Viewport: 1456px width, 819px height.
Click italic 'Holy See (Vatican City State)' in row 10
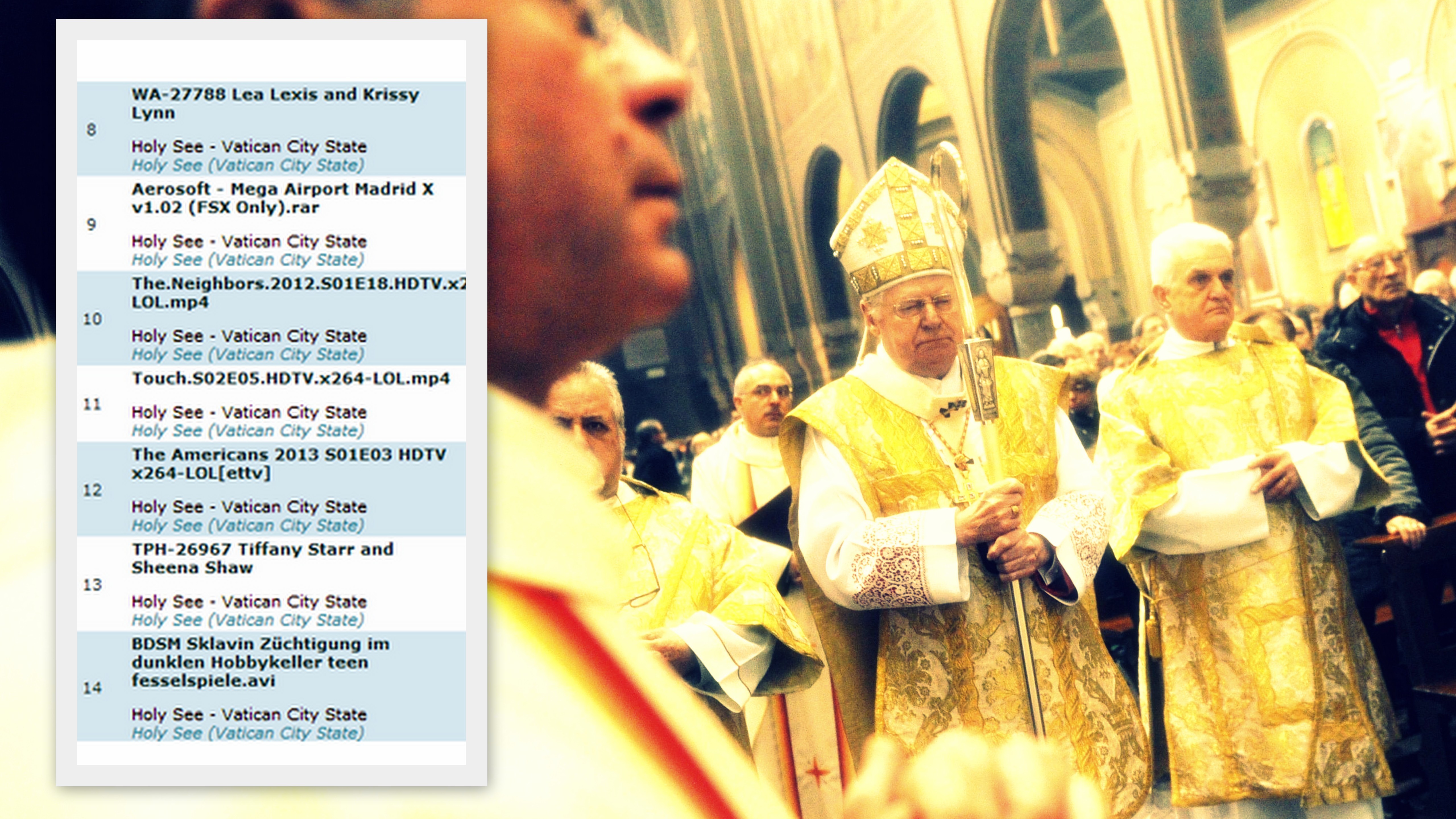click(248, 354)
